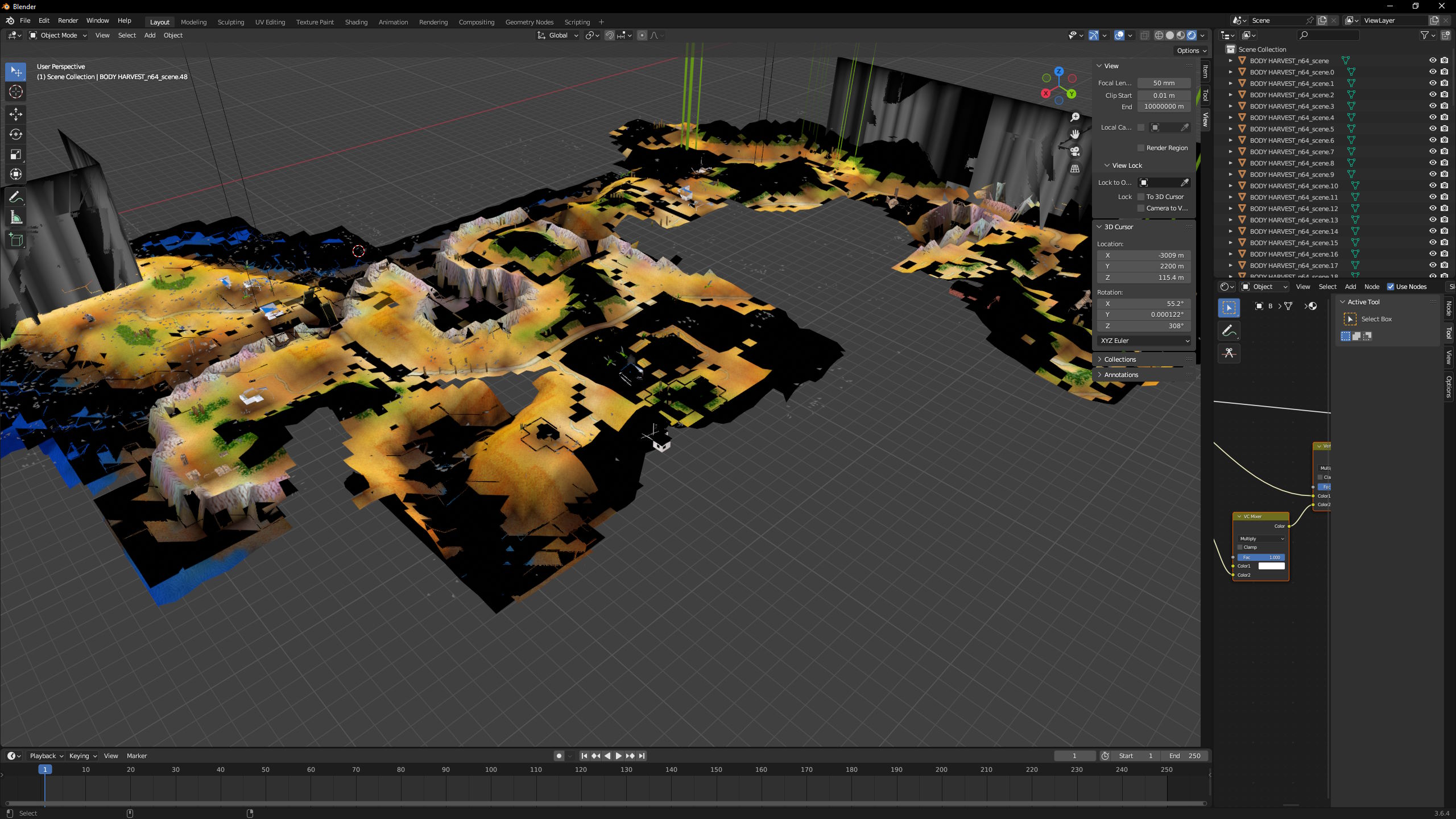This screenshot has width=1456, height=819.
Task: Jump to timeline start frame
Action: 584,756
